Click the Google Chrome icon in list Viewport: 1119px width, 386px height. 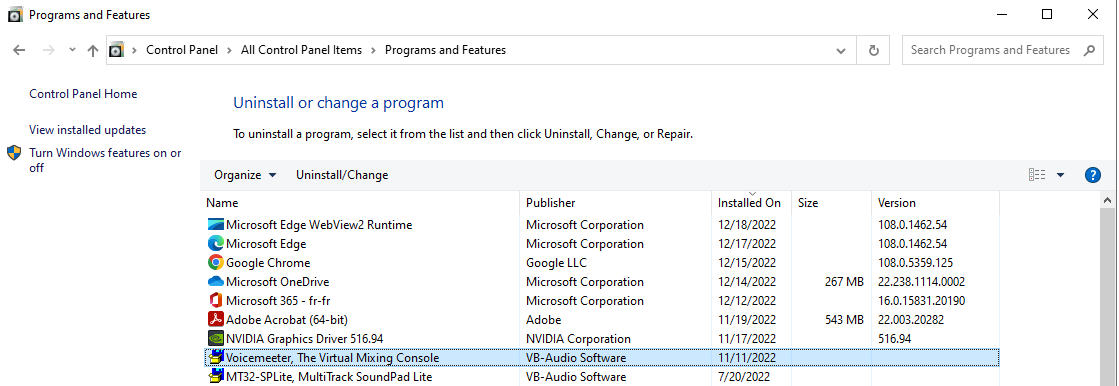tap(216, 263)
